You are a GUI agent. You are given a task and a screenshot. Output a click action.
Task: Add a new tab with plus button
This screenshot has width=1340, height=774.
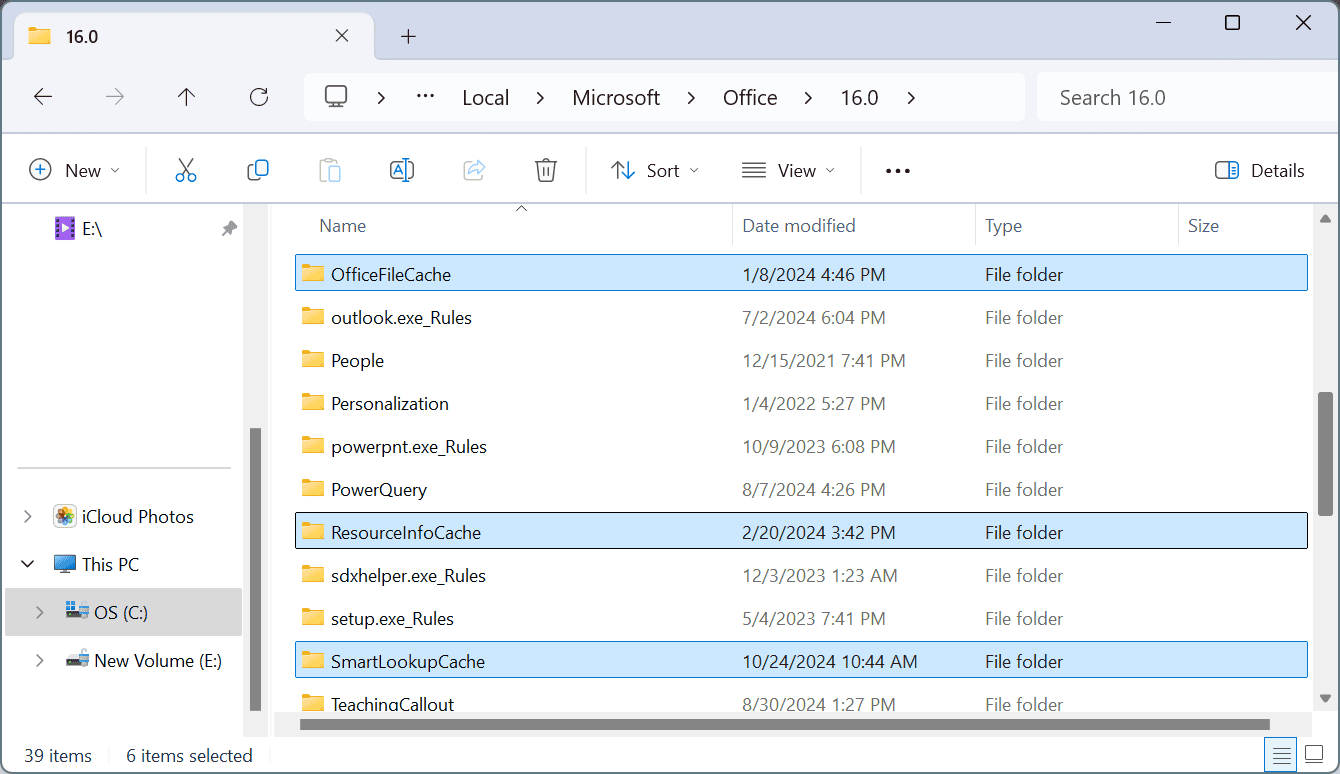[408, 36]
